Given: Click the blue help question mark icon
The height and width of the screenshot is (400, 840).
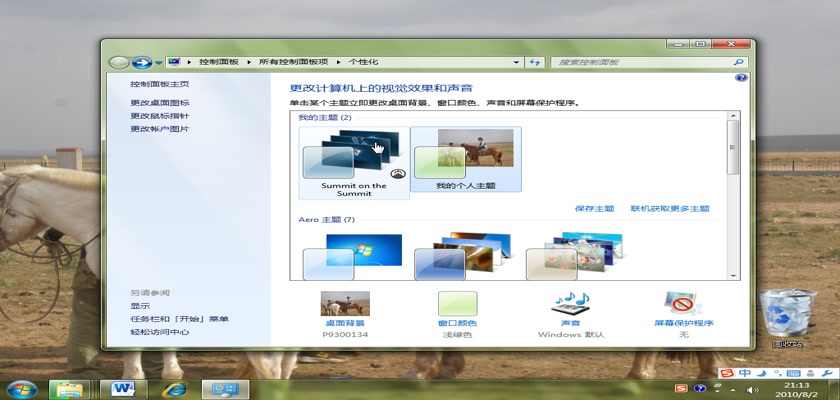Looking at the screenshot, I should pos(741,77).
